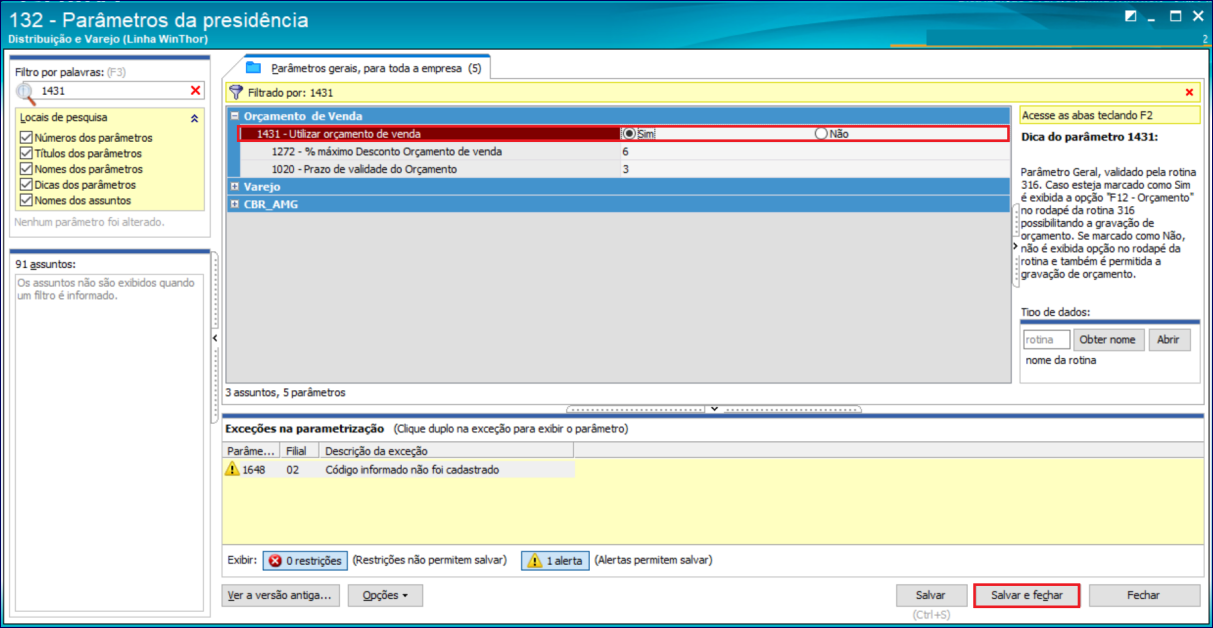Select row '1431 - Utilizar orçamento de venda'
1213x628 pixels.
624,134
